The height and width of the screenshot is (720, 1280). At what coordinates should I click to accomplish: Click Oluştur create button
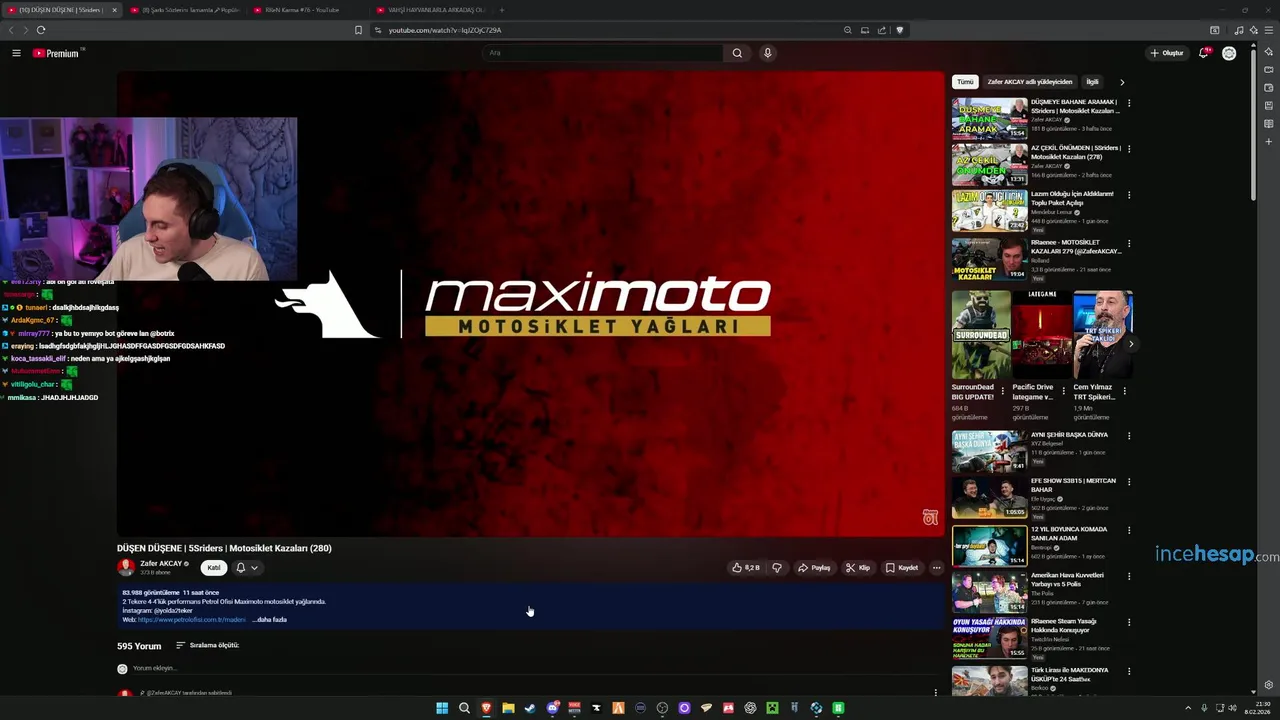click(x=1166, y=53)
